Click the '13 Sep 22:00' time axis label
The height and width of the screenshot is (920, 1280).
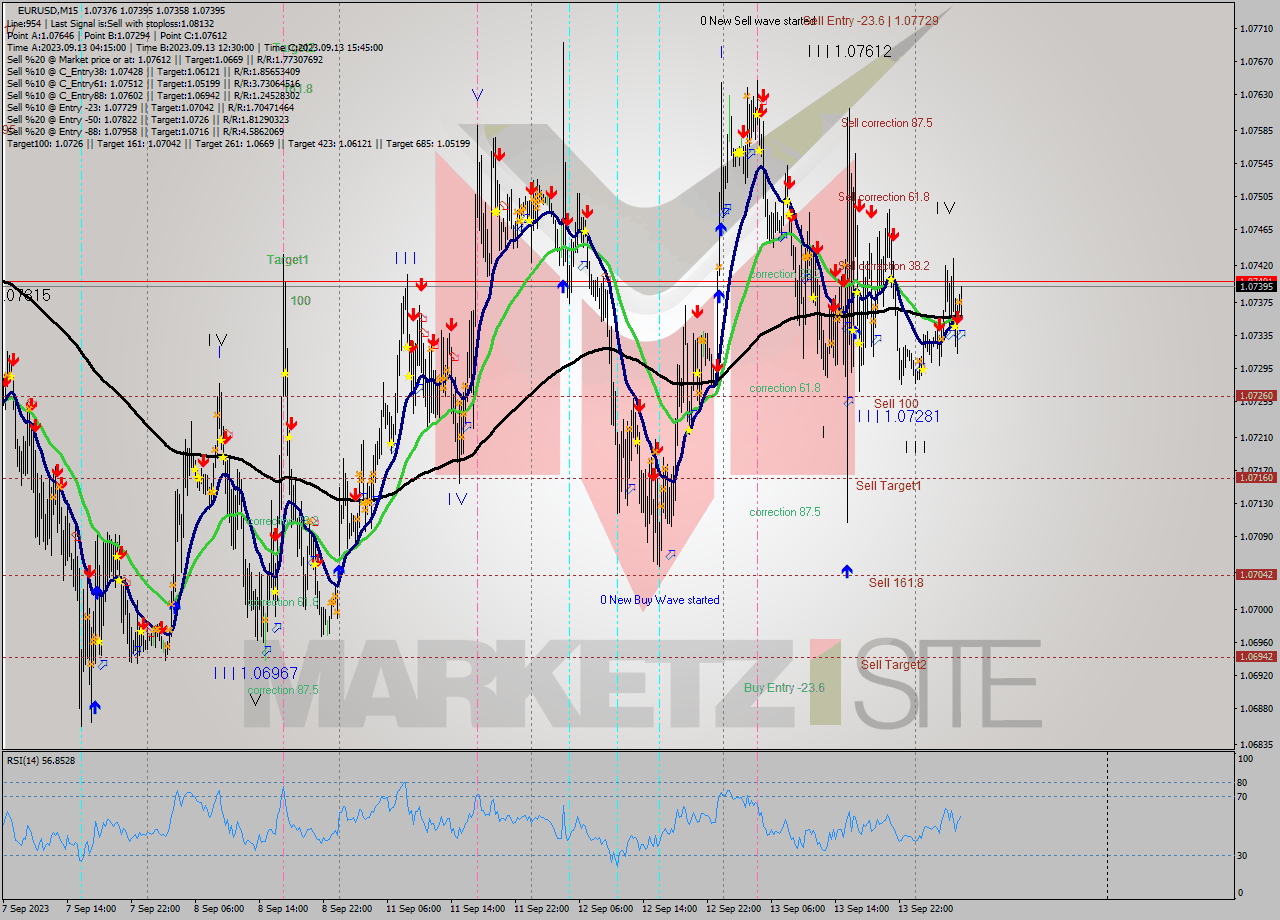925,909
